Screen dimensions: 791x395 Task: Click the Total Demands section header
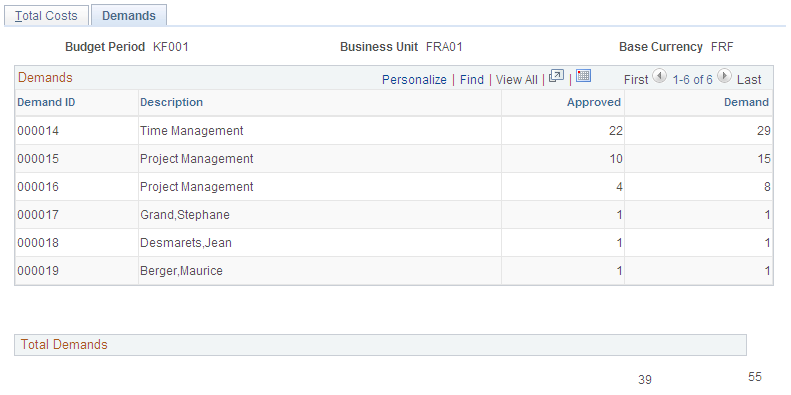(x=380, y=345)
